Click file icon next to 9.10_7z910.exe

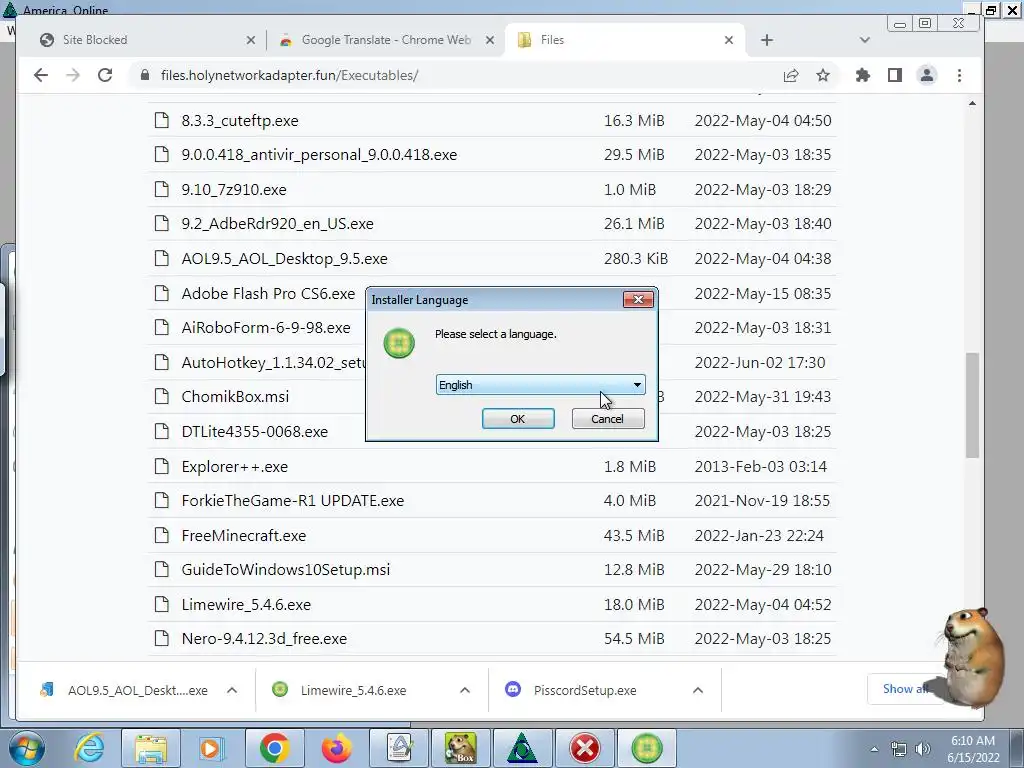coord(161,189)
